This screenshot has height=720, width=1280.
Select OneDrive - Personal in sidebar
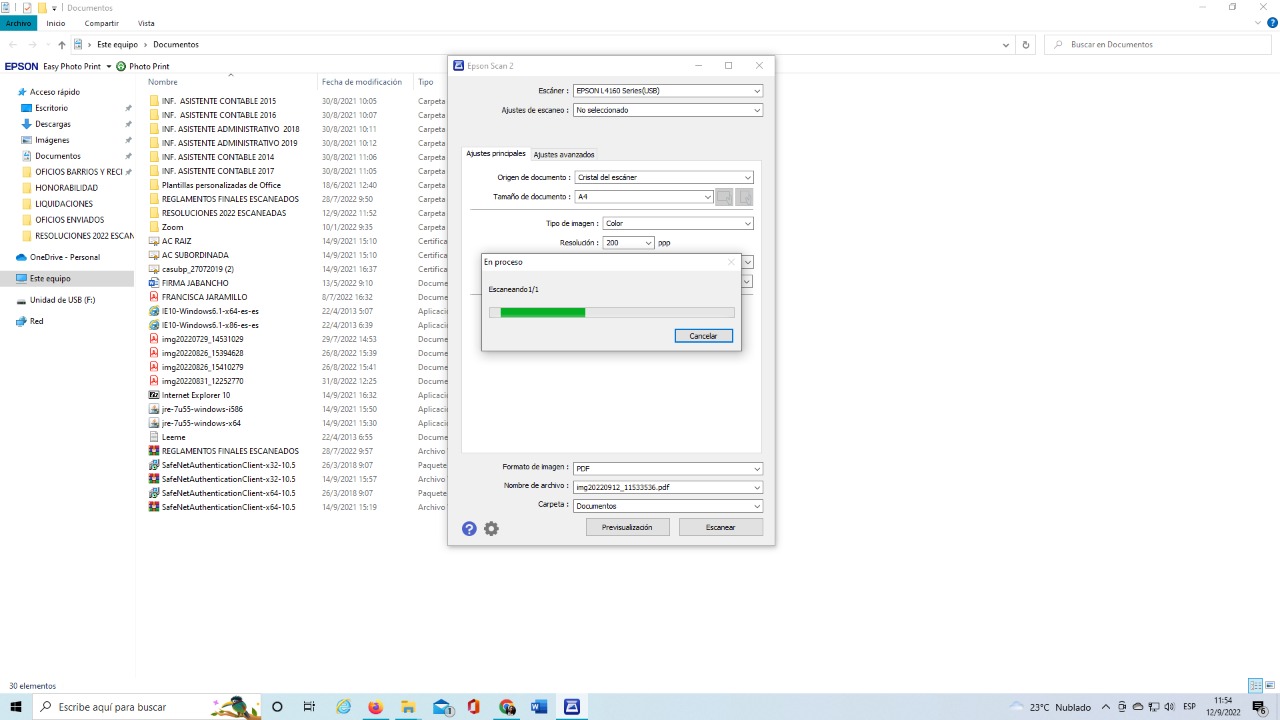(64, 257)
